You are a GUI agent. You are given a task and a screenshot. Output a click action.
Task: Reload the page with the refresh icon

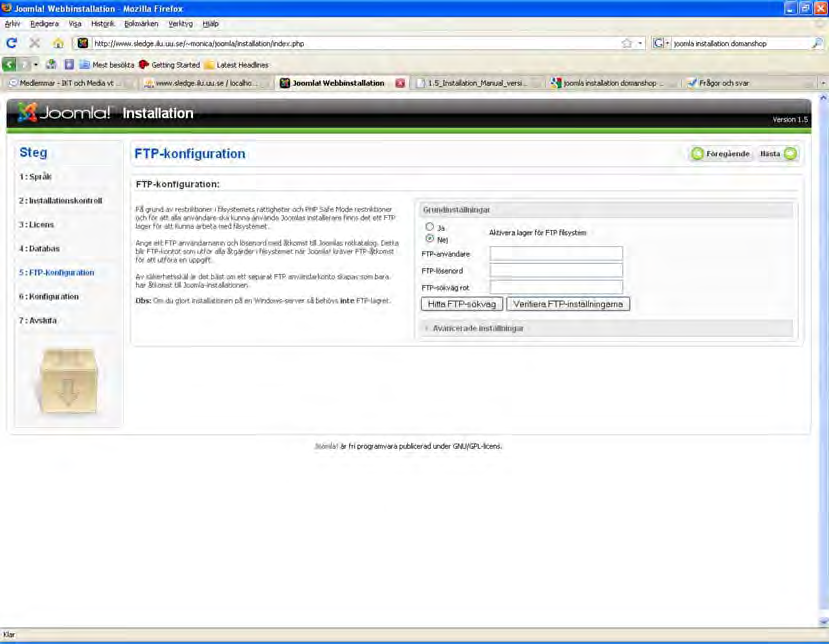coord(12,43)
